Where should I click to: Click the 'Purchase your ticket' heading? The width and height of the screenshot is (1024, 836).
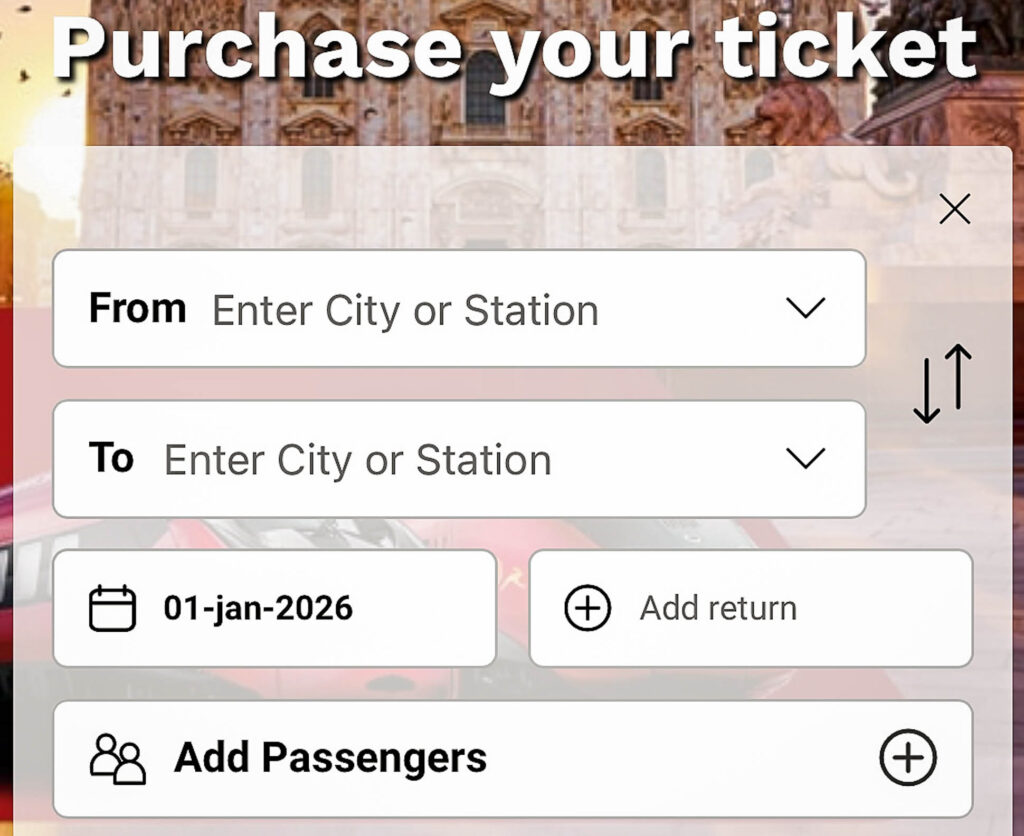514,47
